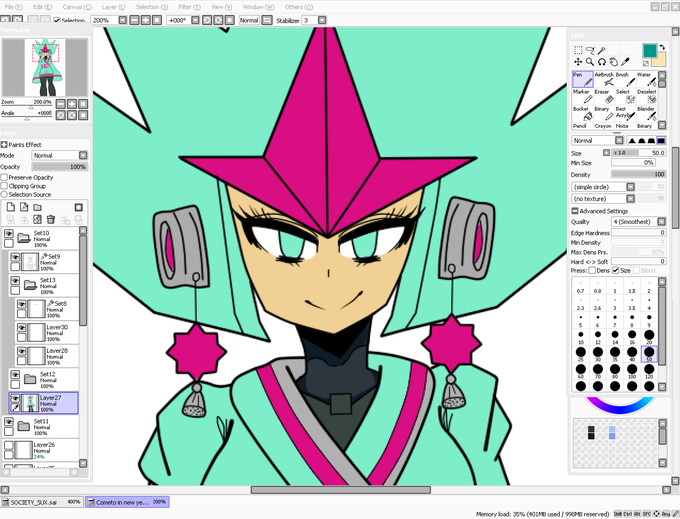Expand the Paints Effect section

[x=4, y=145]
